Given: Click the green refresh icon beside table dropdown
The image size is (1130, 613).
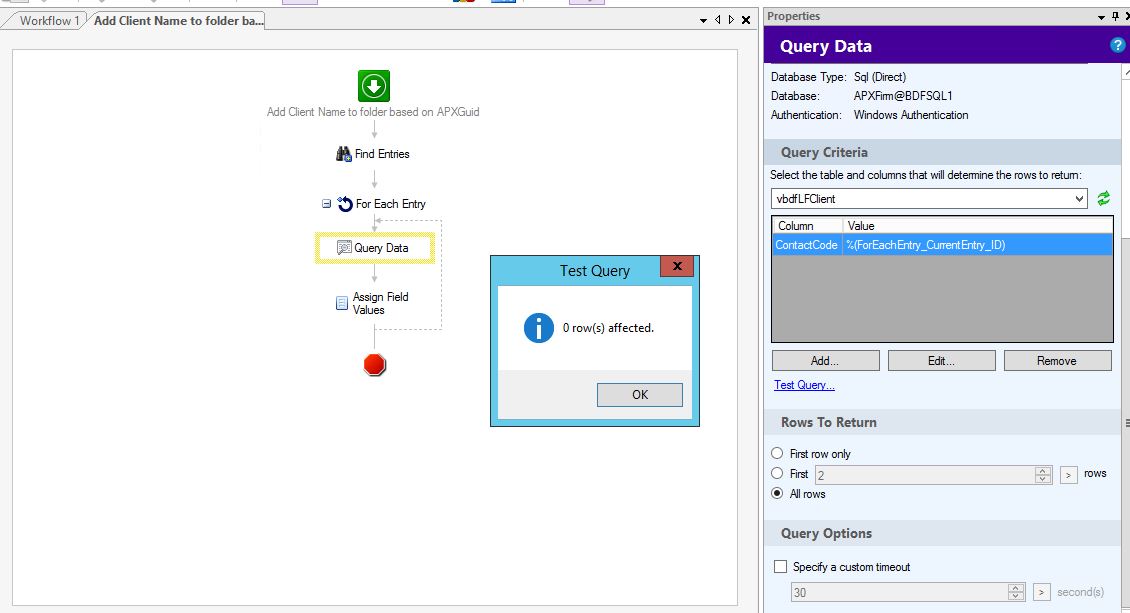Looking at the screenshot, I should pos(1103,199).
